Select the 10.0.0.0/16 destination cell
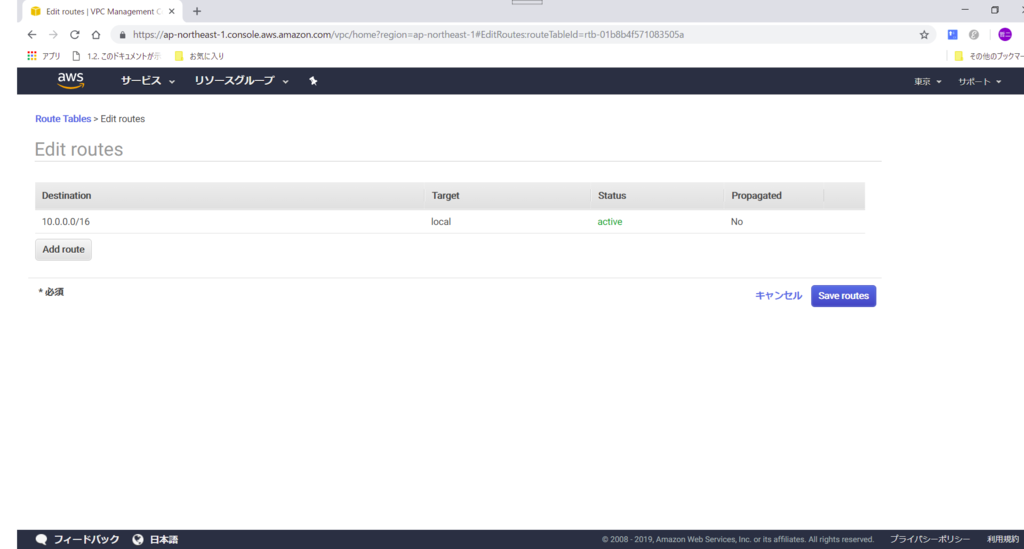Viewport: 1024px width, 549px height. point(66,222)
